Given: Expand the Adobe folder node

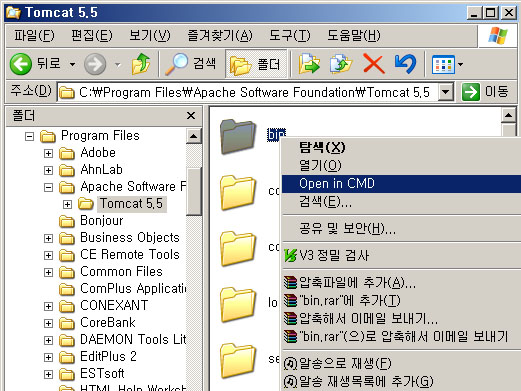Looking at the screenshot, I should pos(48,153).
